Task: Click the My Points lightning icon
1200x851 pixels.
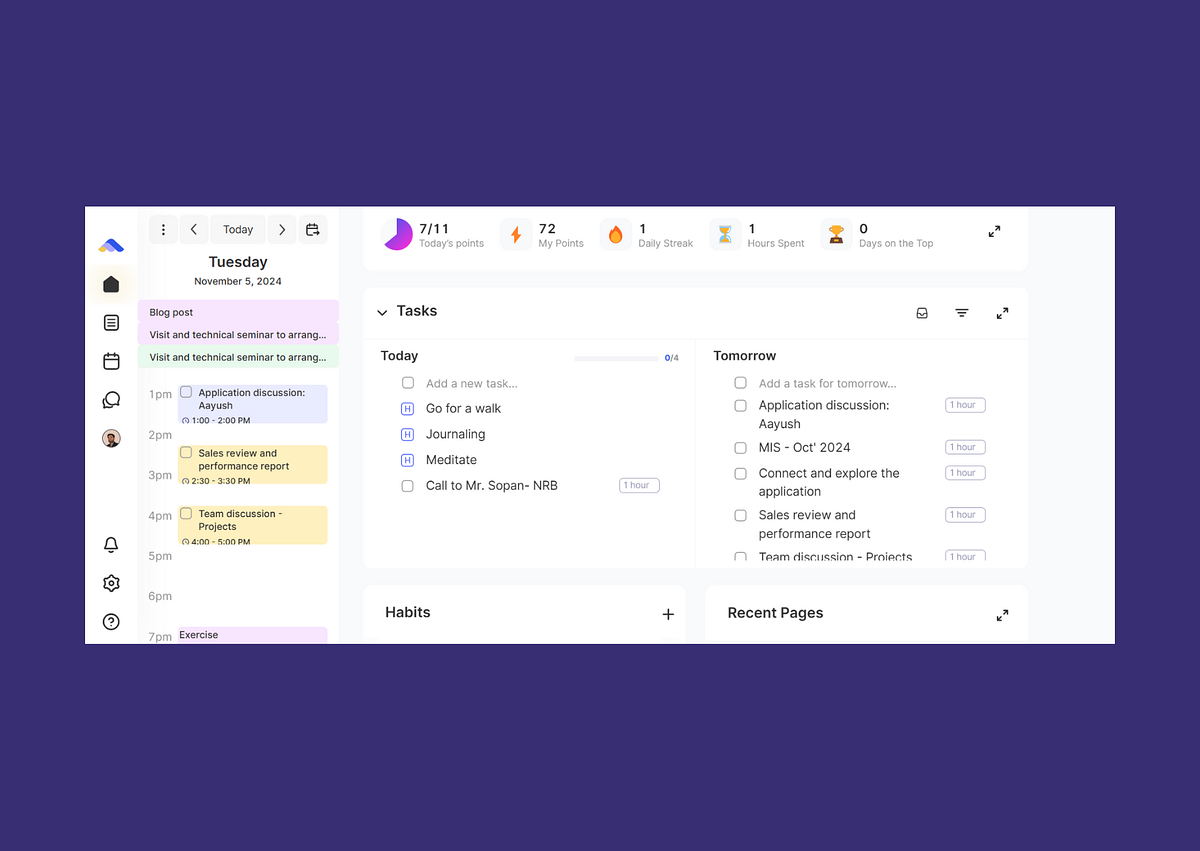Action: [516, 235]
